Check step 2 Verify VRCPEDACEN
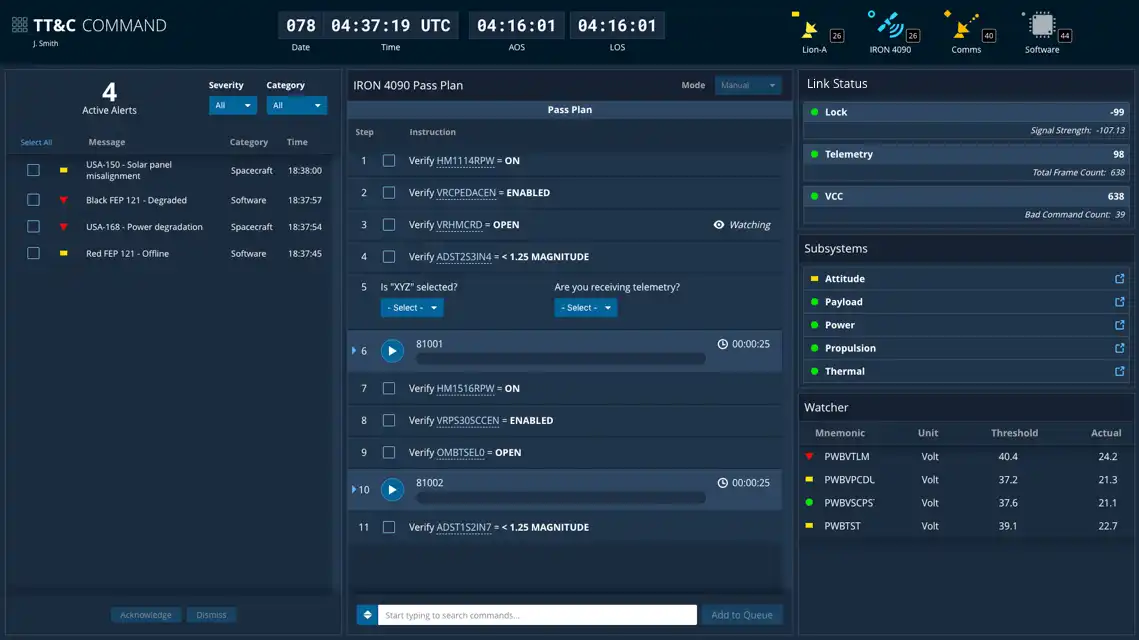Viewport: 1139px width, 640px height. (x=389, y=193)
